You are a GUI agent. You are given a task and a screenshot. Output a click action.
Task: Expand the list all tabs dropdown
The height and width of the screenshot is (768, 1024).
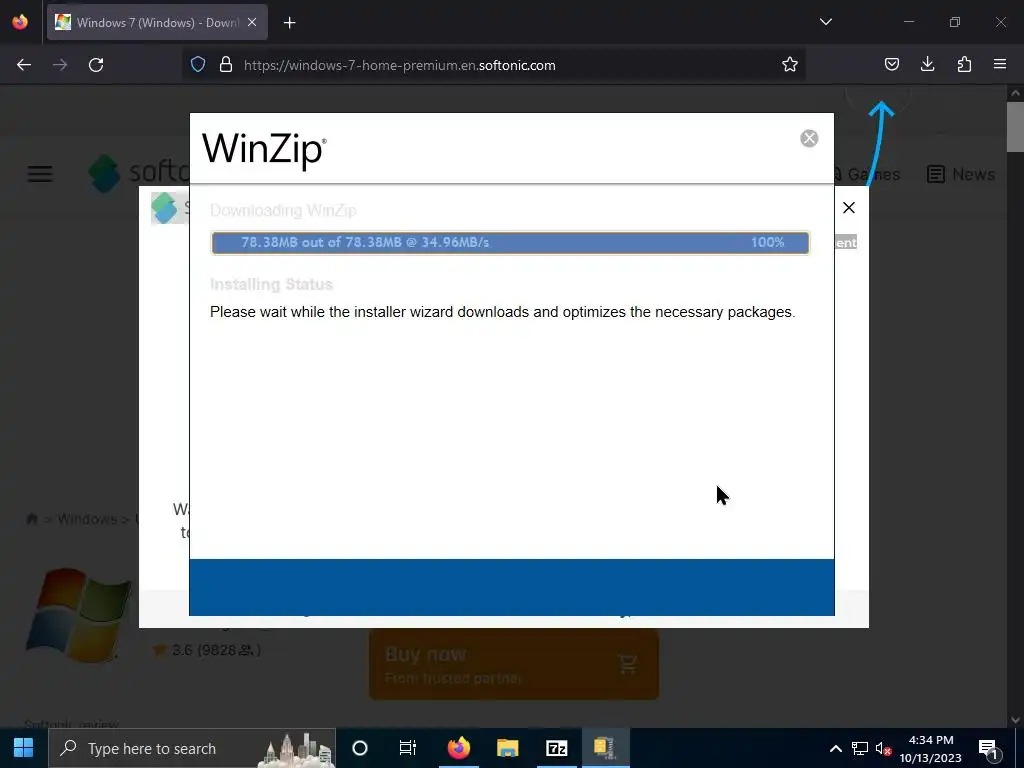coord(825,22)
